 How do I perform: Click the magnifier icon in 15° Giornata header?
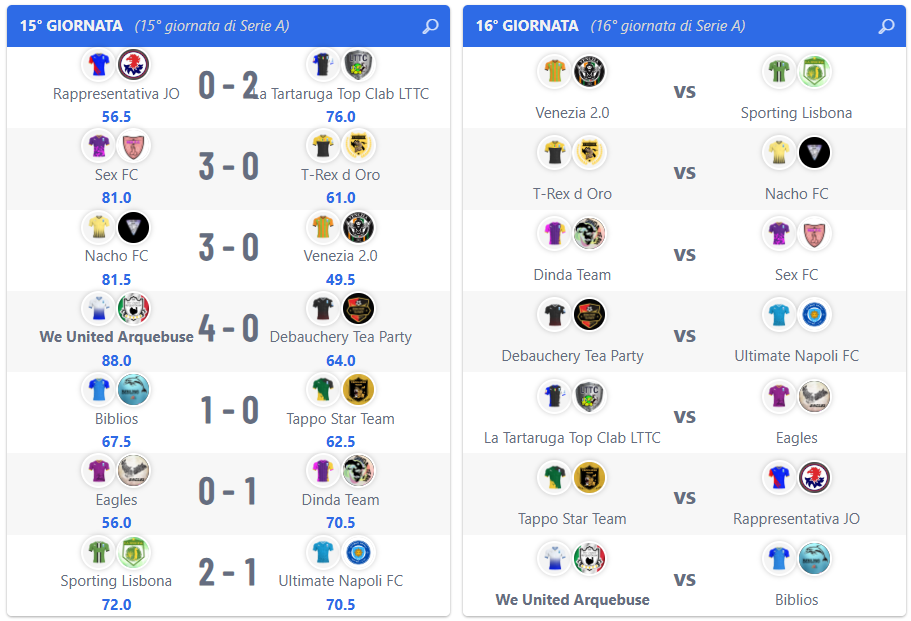pyautogui.click(x=430, y=26)
